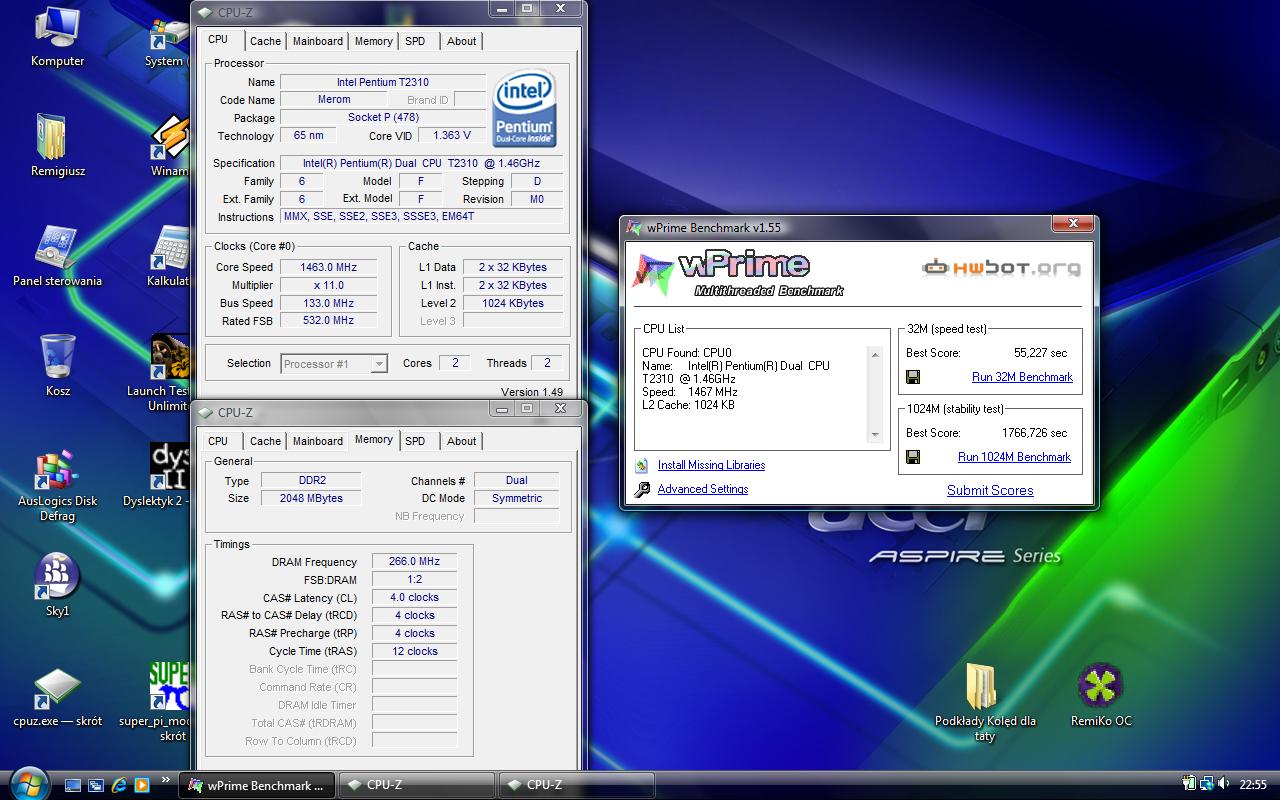Image resolution: width=1280 pixels, height=800 pixels.
Task: Open the Windows Start orb
Action: click(x=27, y=782)
